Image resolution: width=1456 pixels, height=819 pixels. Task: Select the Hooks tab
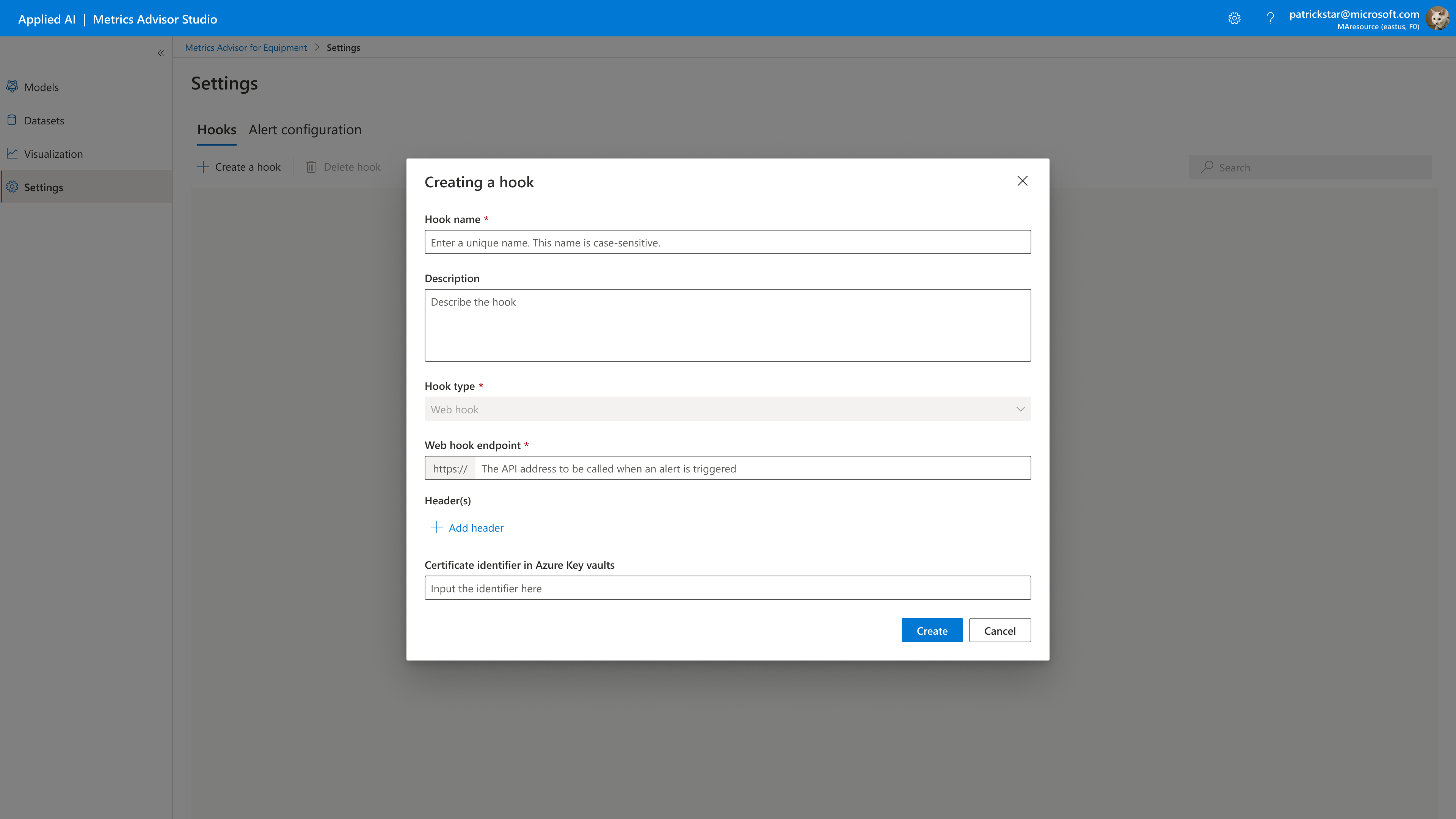click(x=217, y=129)
